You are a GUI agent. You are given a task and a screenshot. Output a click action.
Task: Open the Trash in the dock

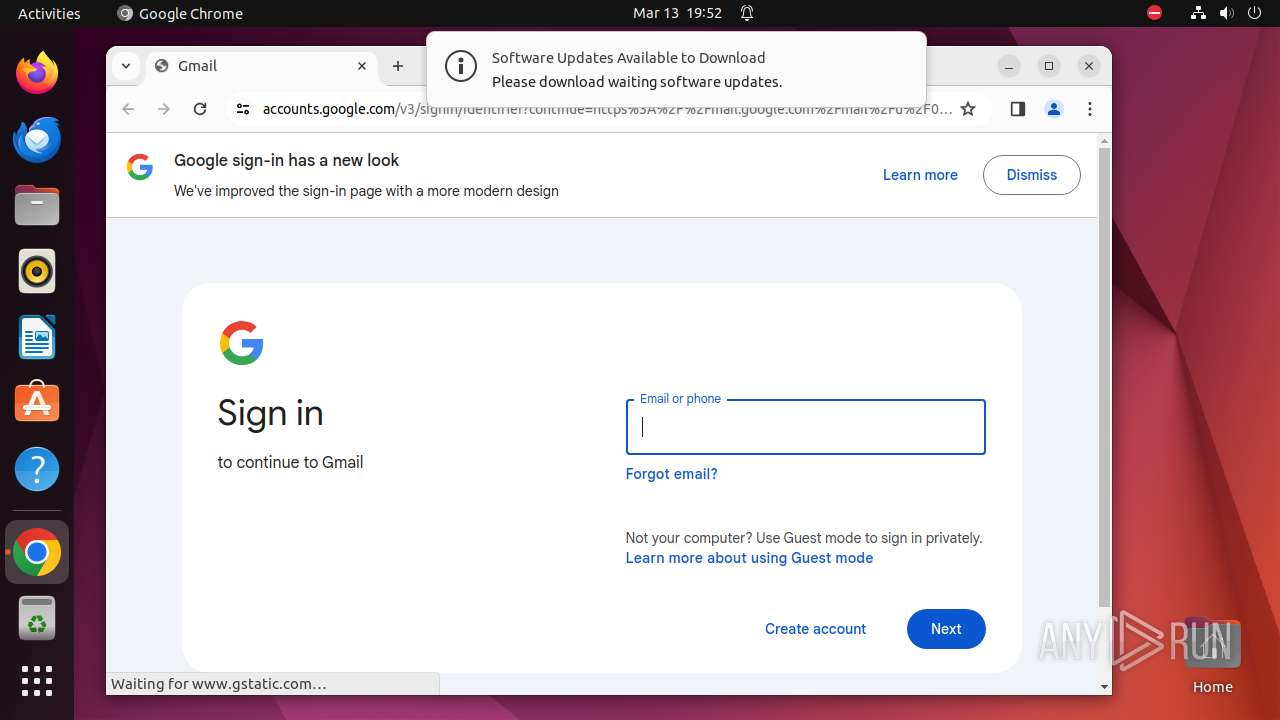37,618
